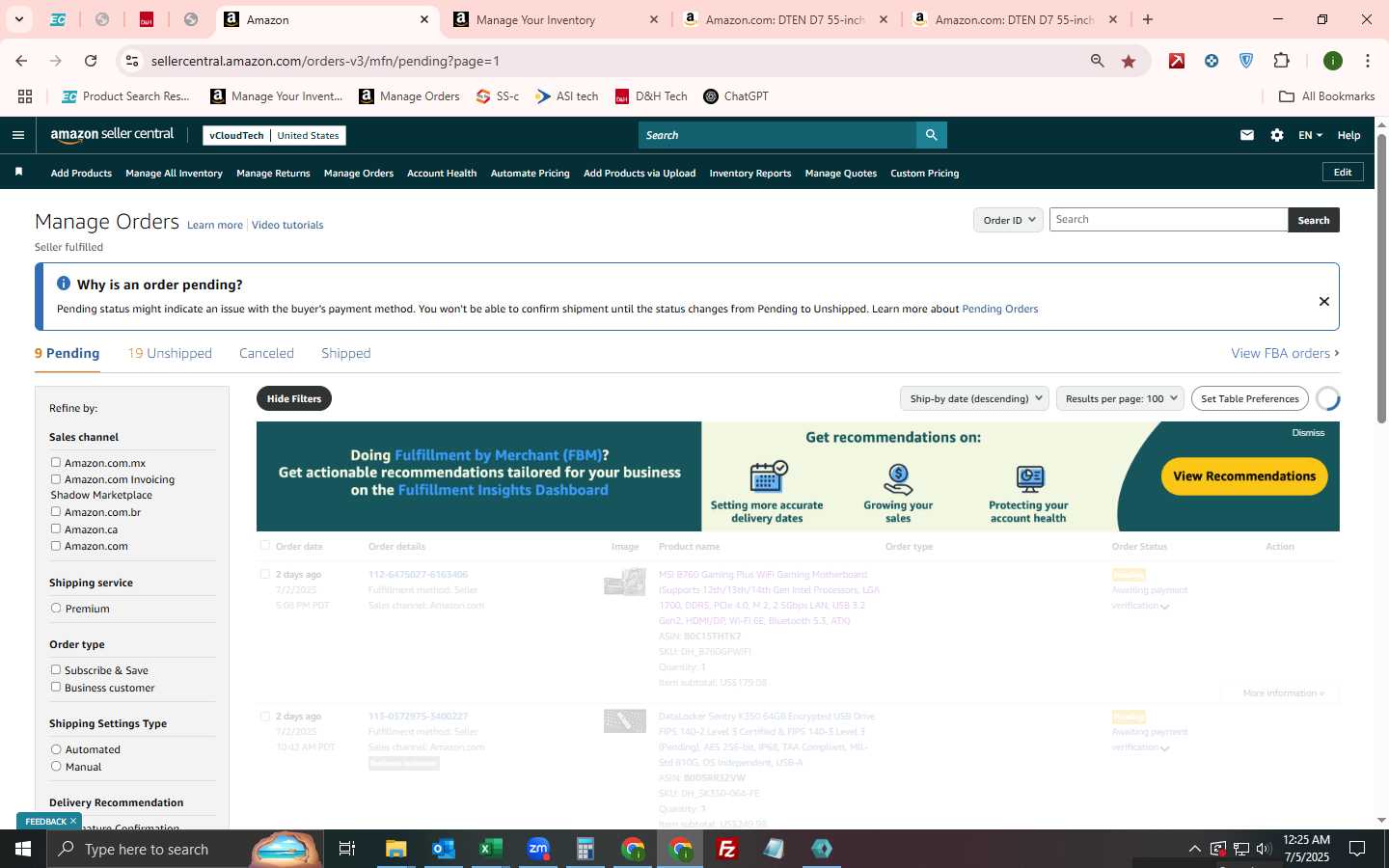1389x868 pixels.
Task: Open the browser tab search dropdown arrow
Action: click(18, 19)
